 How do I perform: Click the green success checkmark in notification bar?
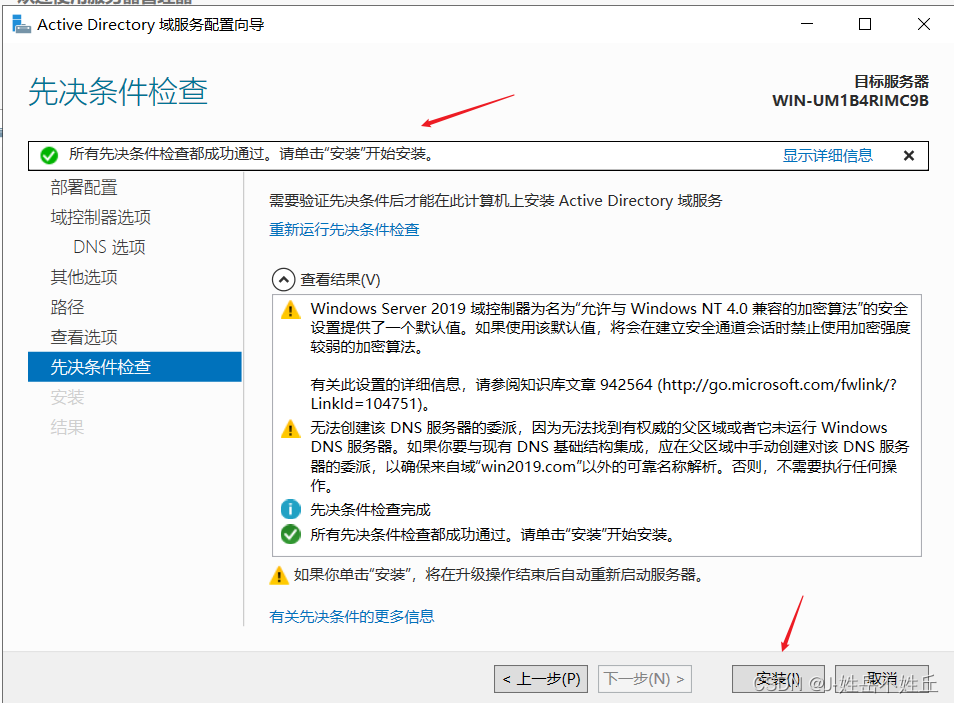point(49,156)
